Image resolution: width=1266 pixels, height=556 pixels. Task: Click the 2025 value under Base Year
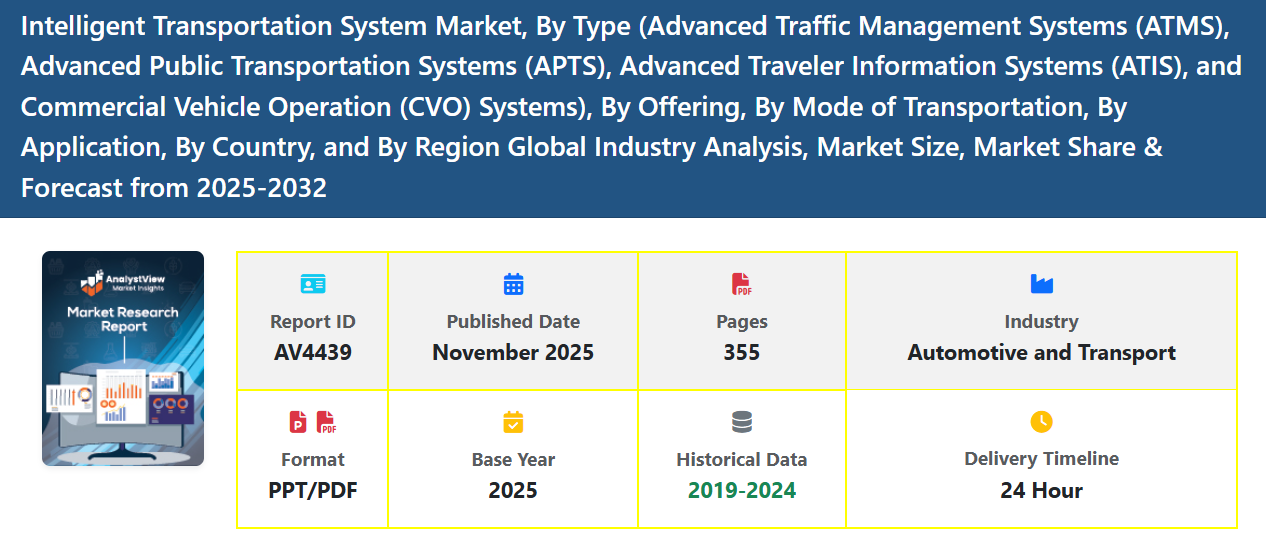coord(513,491)
